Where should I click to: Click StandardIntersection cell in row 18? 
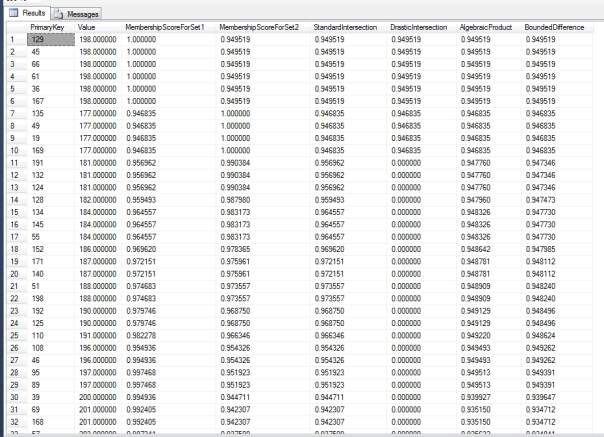click(348, 249)
